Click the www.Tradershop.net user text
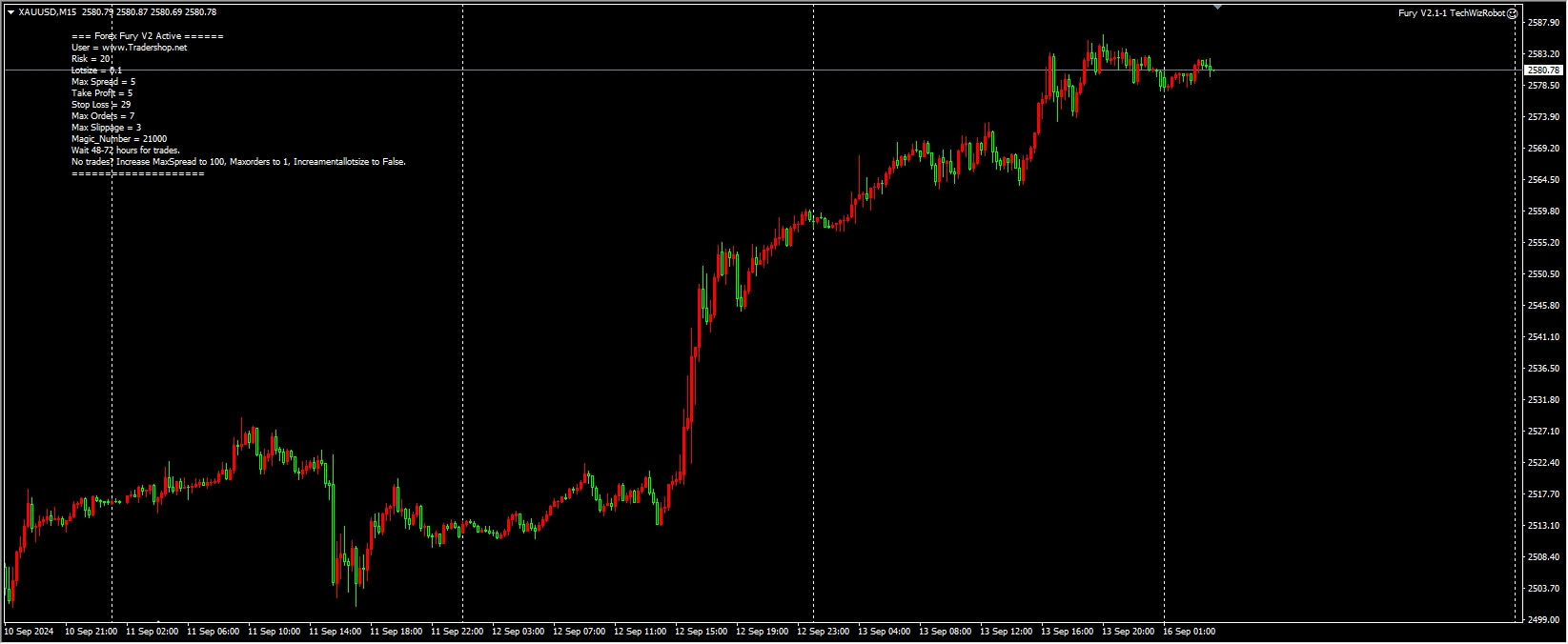The width and height of the screenshot is (1568, 644). tap(144, 48)
